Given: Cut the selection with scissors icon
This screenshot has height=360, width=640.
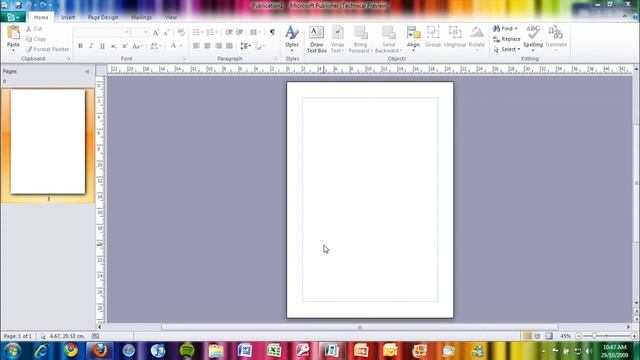Looking at the screenshot, I should click(29, 29).
